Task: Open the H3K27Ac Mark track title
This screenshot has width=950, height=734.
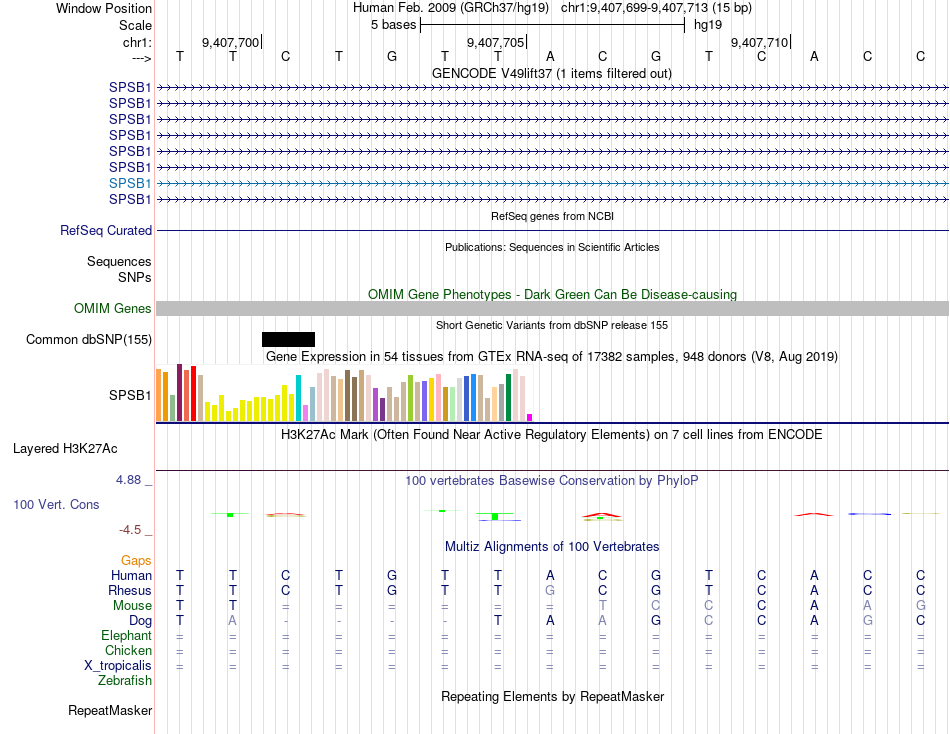Action: pos(552,435)
